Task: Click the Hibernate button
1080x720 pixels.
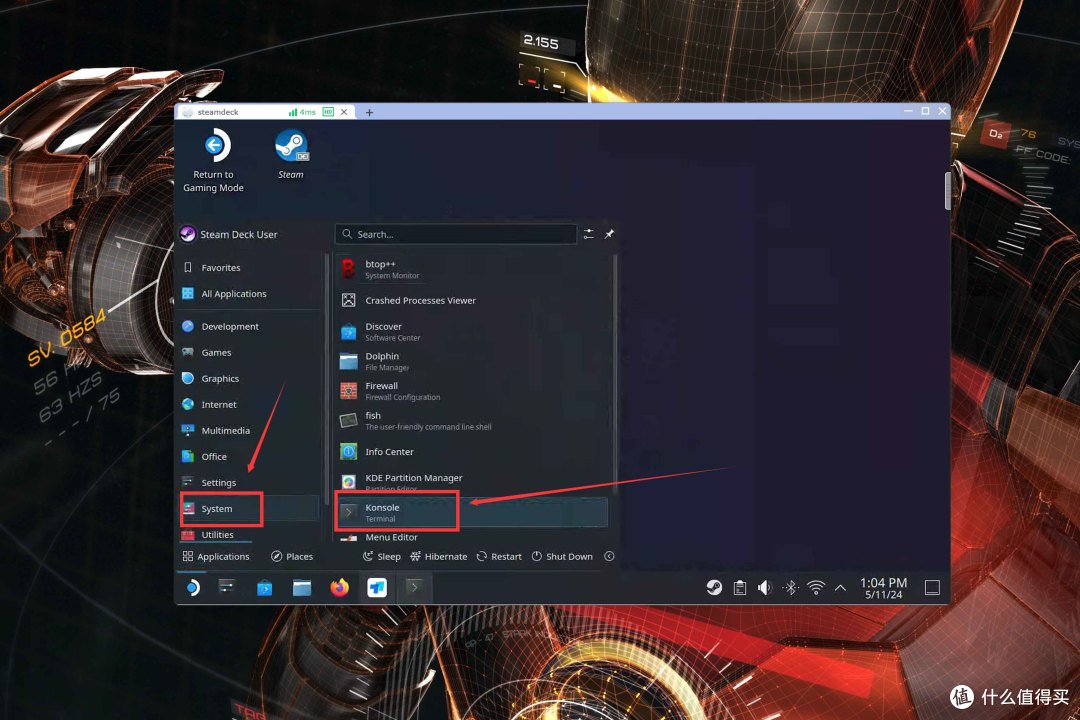Action: [439, 557]
